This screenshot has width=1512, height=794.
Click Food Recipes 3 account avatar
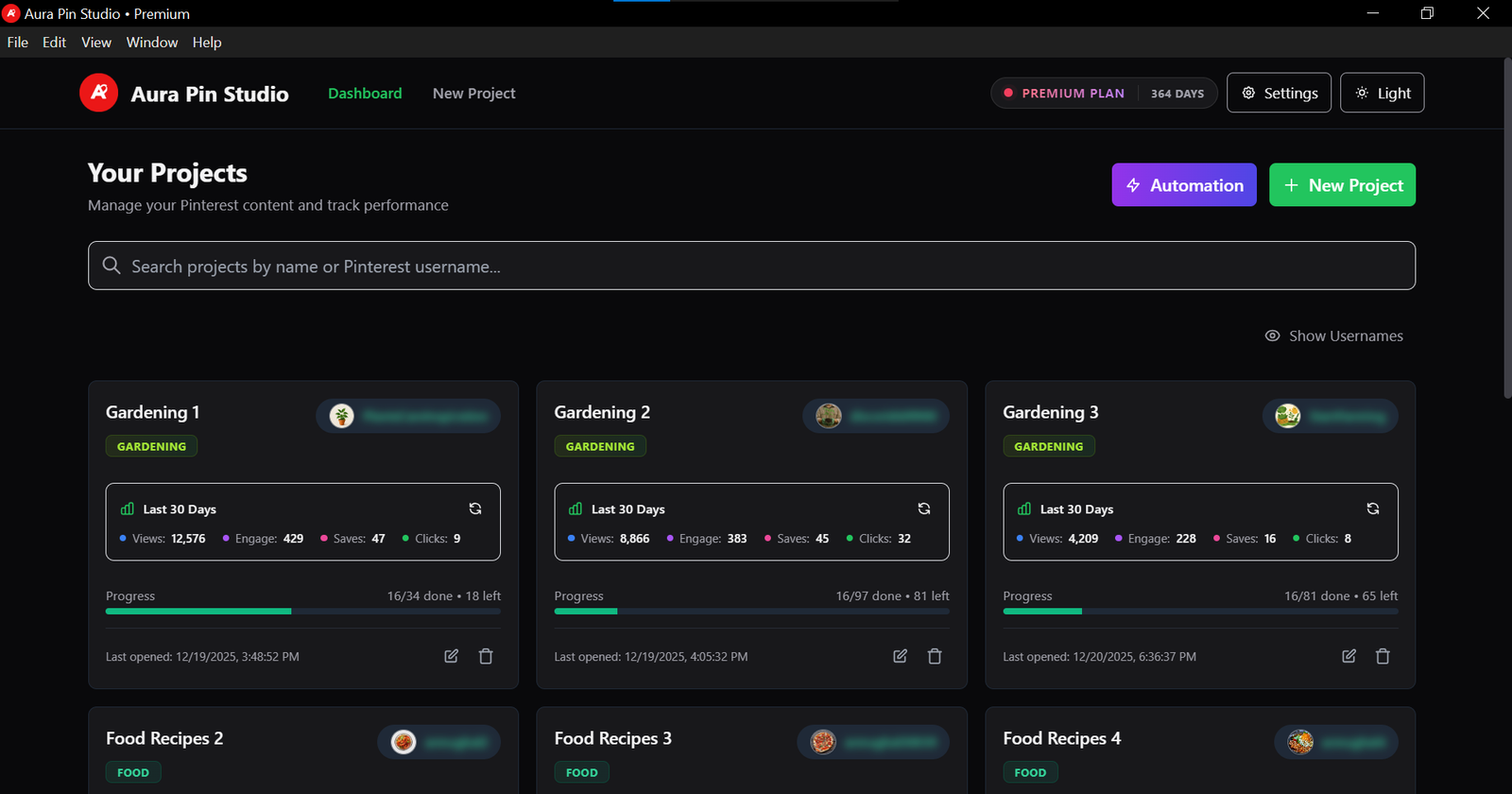coord(823,742)
